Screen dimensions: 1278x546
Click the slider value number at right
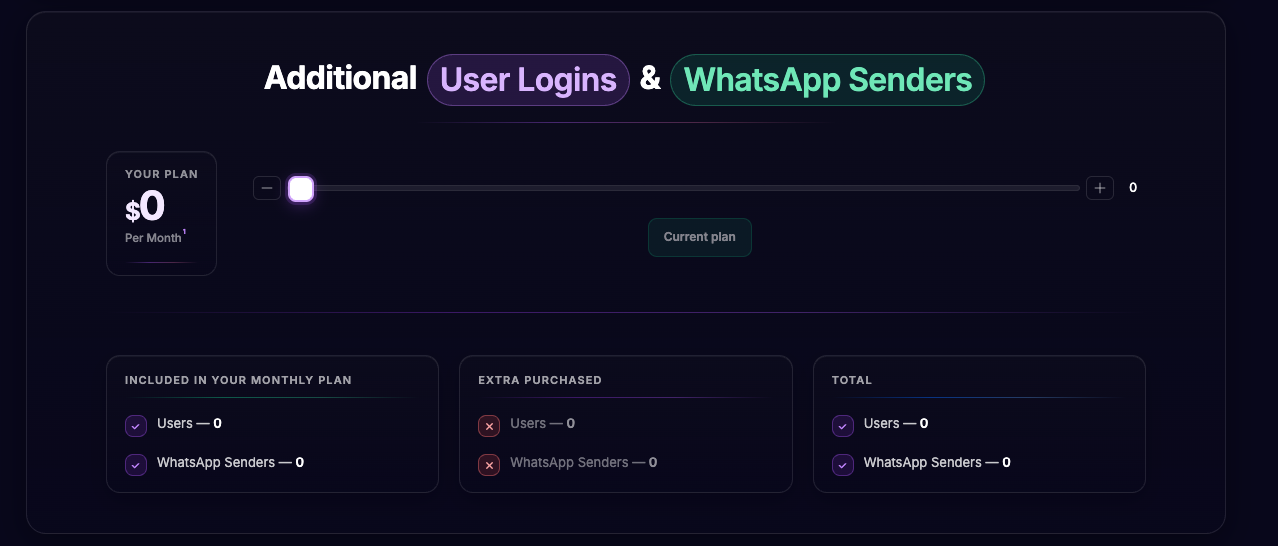(x=1133, y=188)
